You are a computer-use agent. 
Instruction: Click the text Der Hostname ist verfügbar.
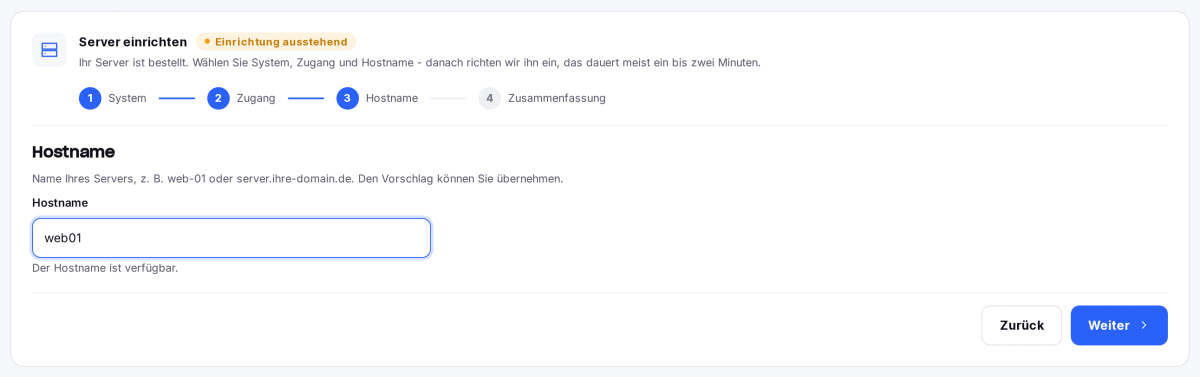point(105,268)
